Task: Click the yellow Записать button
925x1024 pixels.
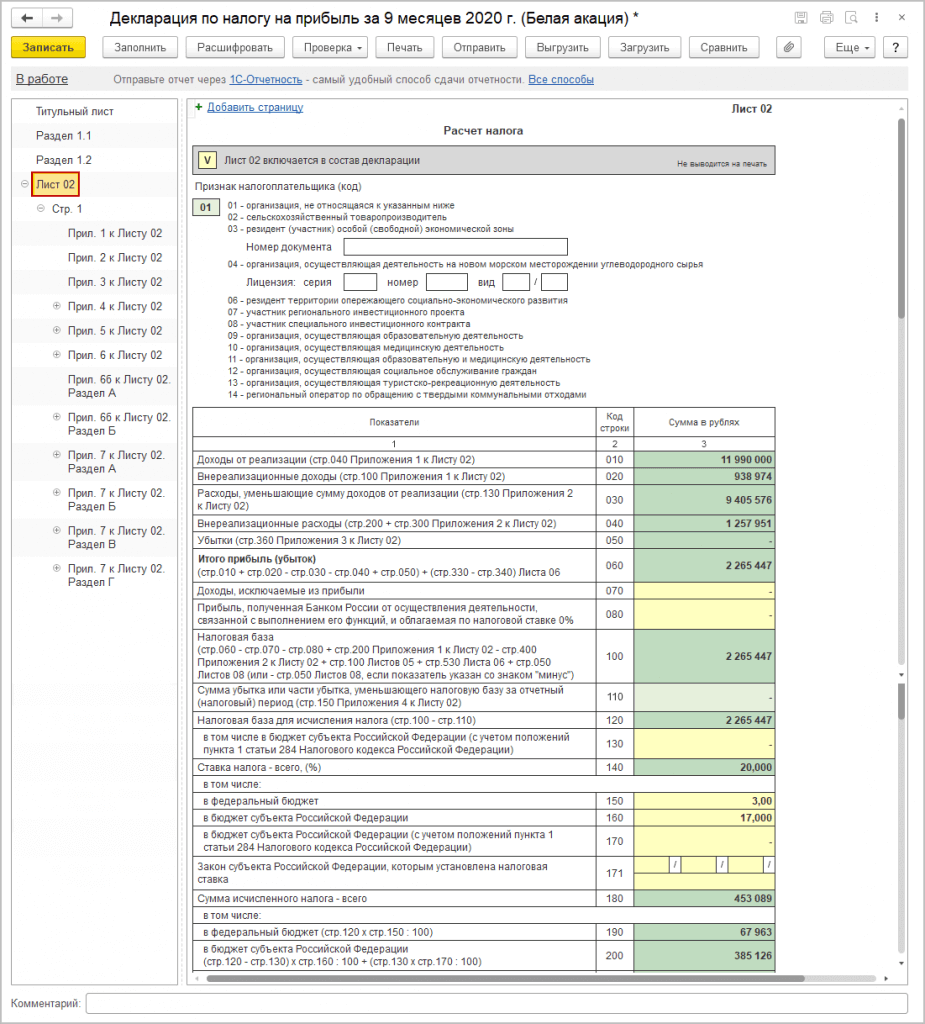Action: pyautogui.click(x=48, y=47)
